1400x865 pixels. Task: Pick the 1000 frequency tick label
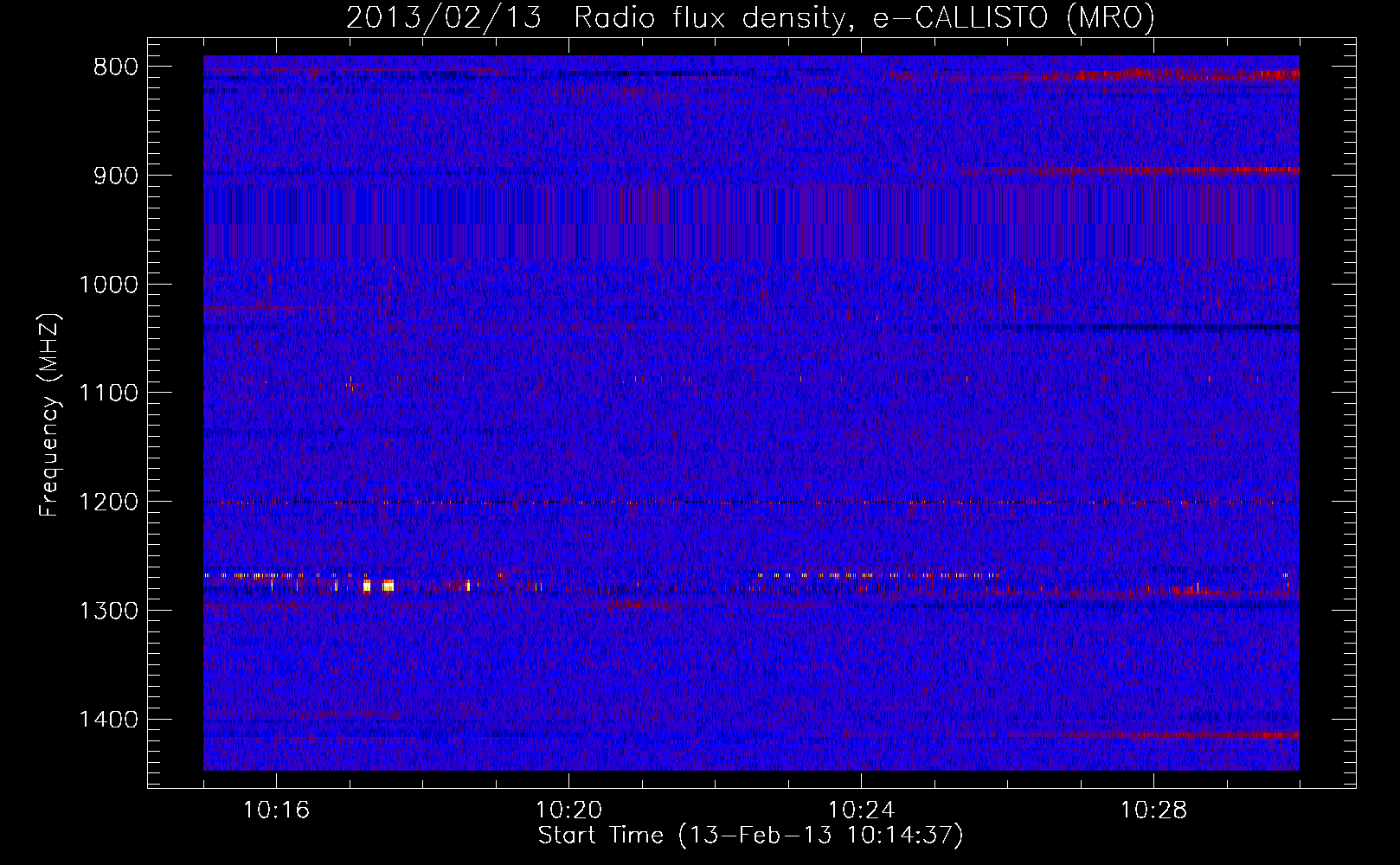coord(108,285)
